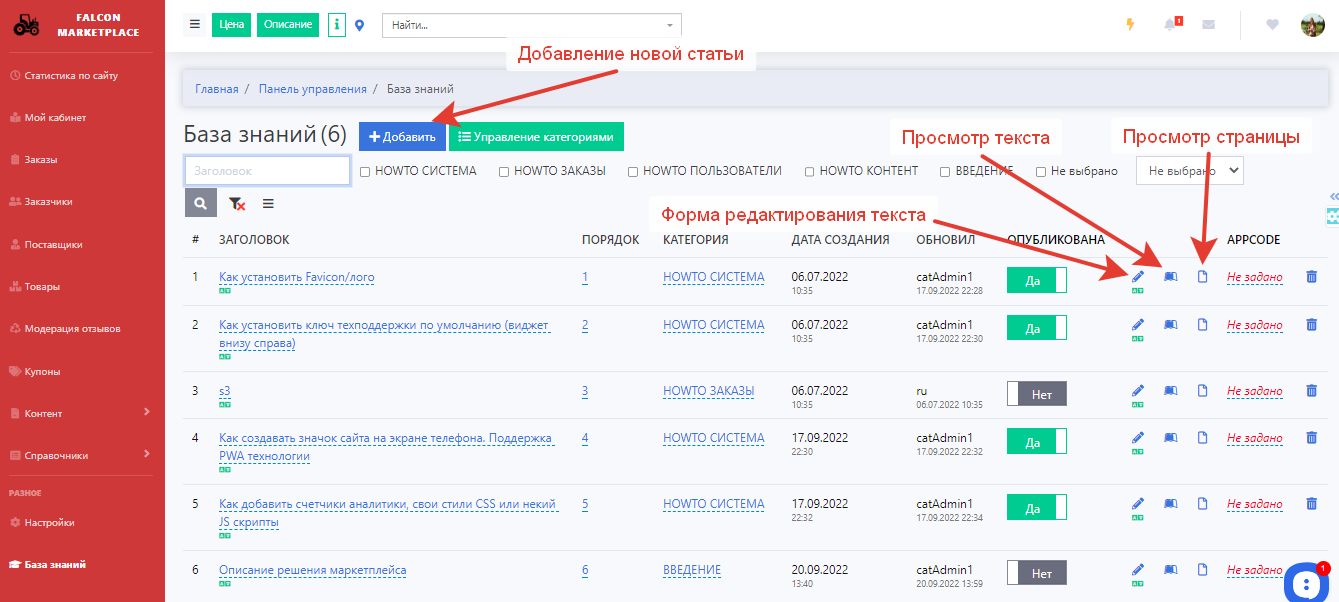Open the text view book icon for article s3

pyautogui.click(x=1170, y=391)
